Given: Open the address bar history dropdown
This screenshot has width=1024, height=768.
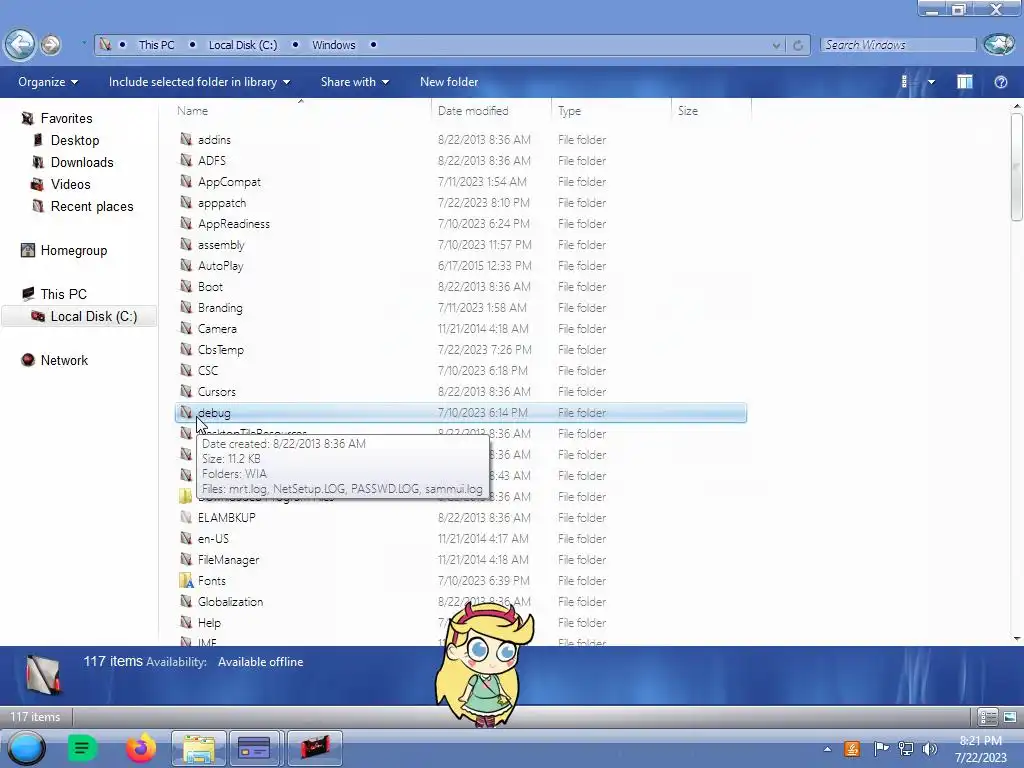Looking at the screenshot, I should coord(776,45).
